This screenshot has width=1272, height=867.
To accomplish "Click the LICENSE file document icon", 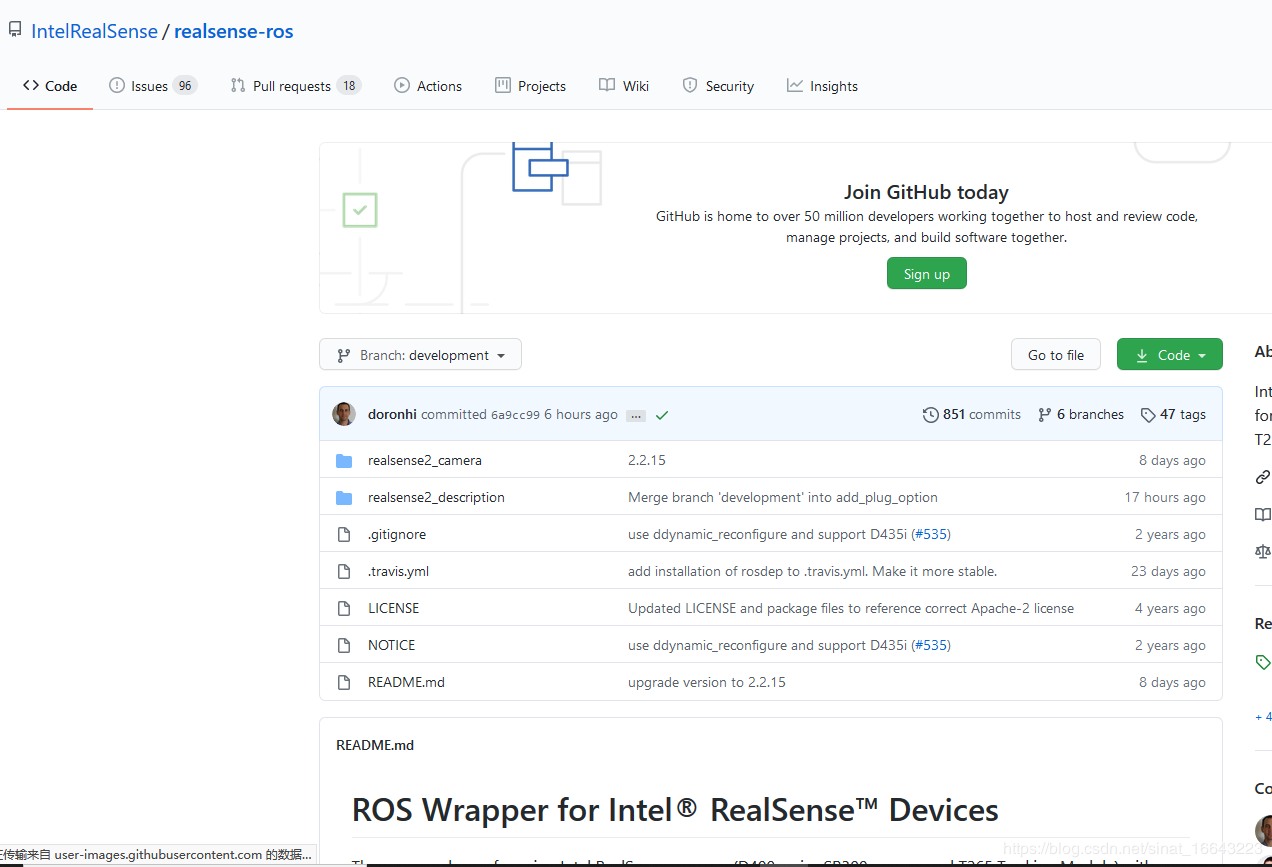I will coord(344,607).
